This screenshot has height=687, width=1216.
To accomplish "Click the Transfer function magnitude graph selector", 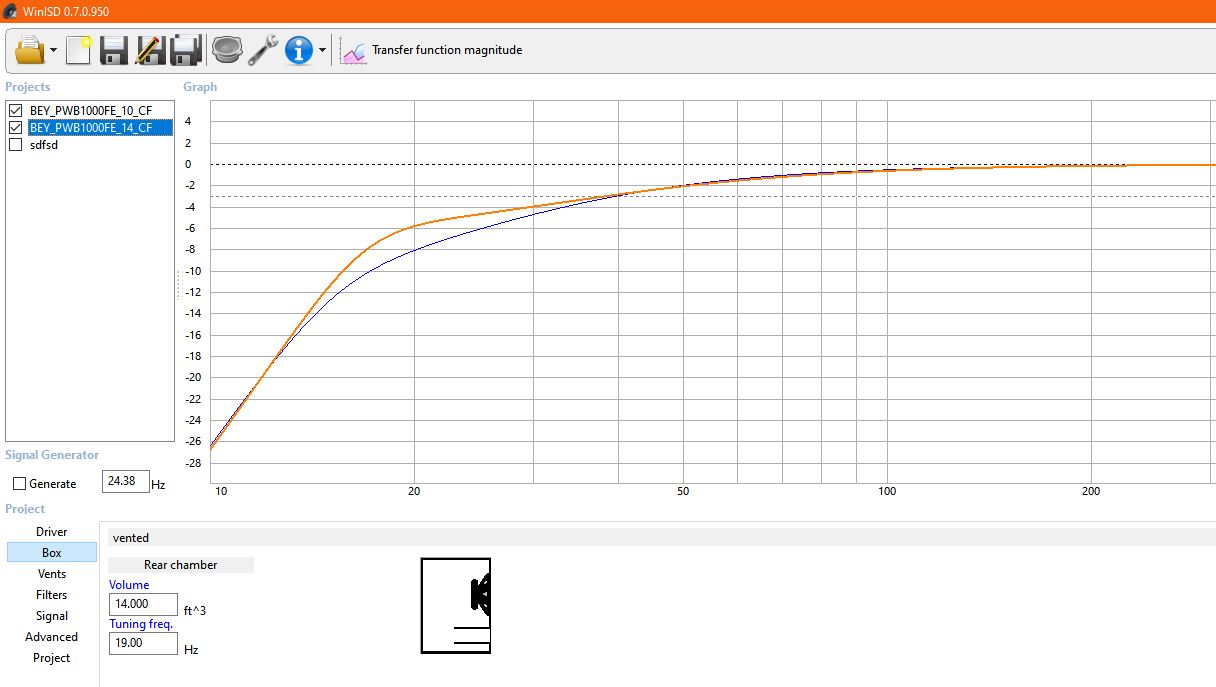I will [447, 50].
